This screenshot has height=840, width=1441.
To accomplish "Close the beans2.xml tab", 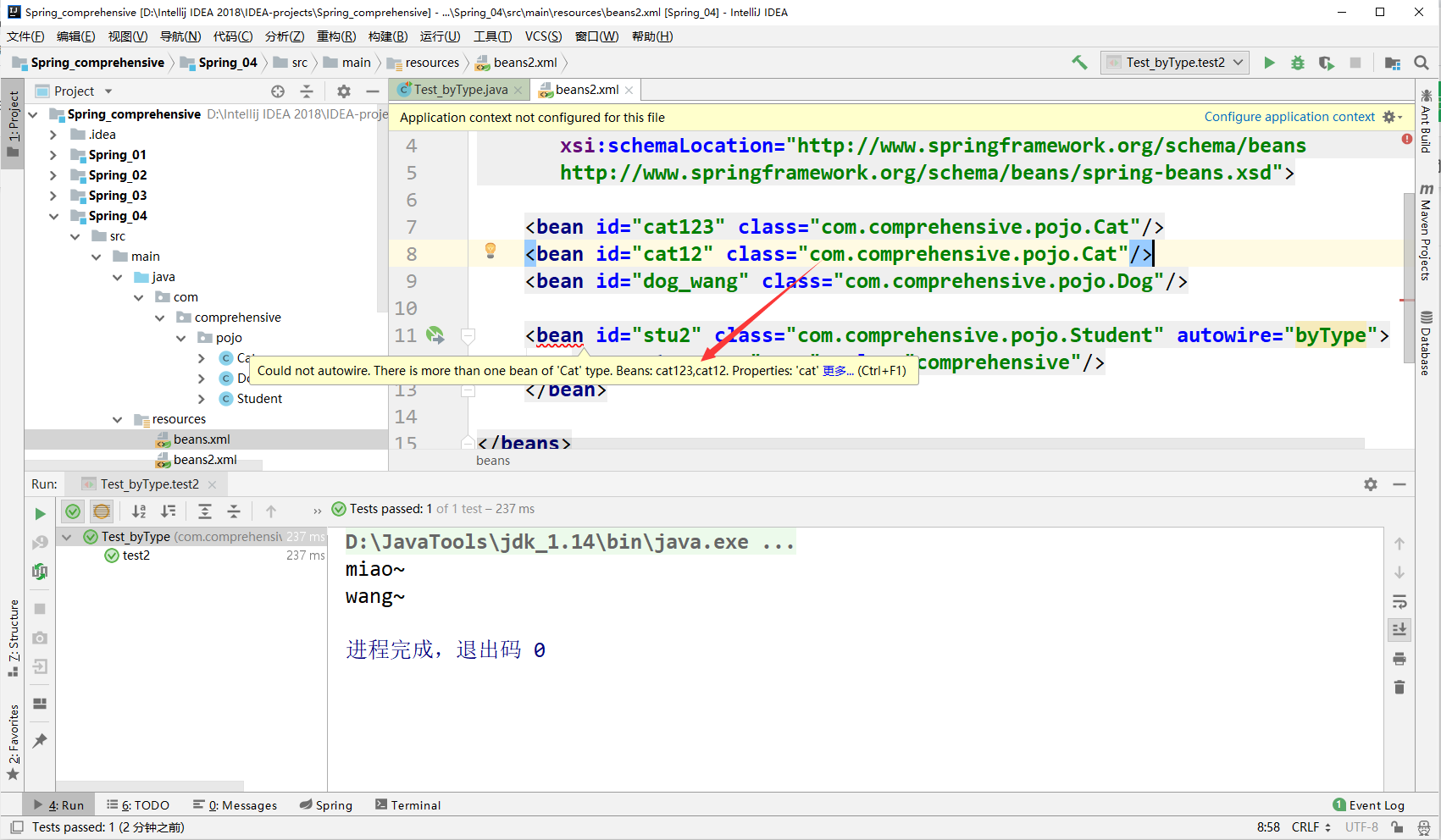I will 629,90.
